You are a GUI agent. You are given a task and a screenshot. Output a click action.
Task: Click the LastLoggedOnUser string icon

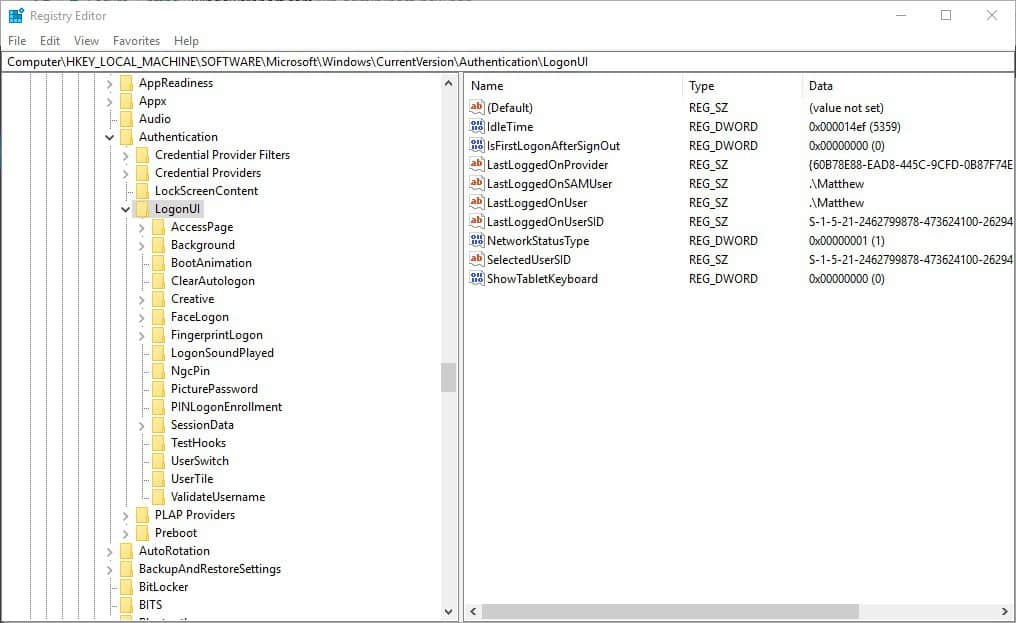coord(477,202)
